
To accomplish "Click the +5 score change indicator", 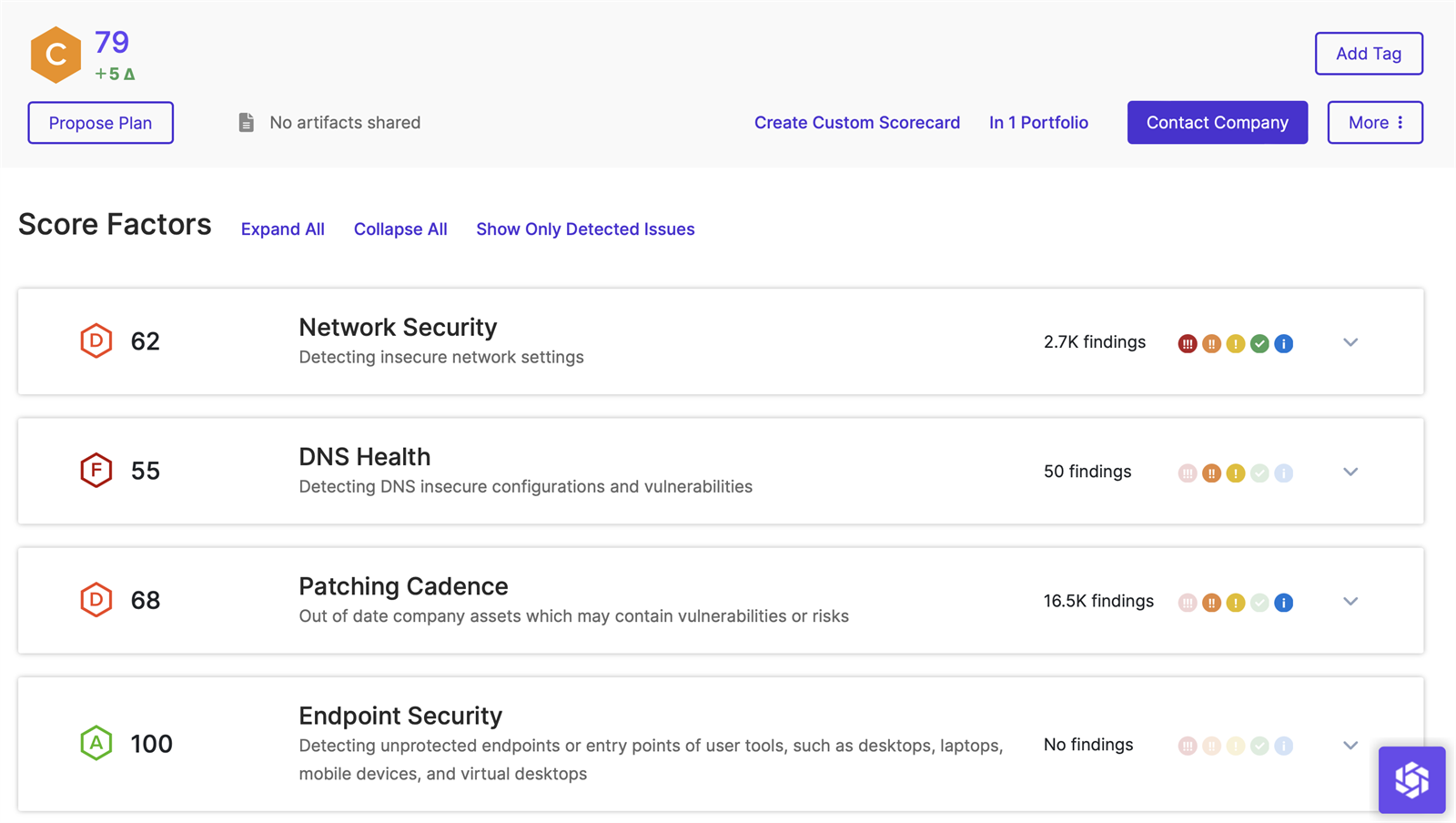I will [x=115, y=74].
